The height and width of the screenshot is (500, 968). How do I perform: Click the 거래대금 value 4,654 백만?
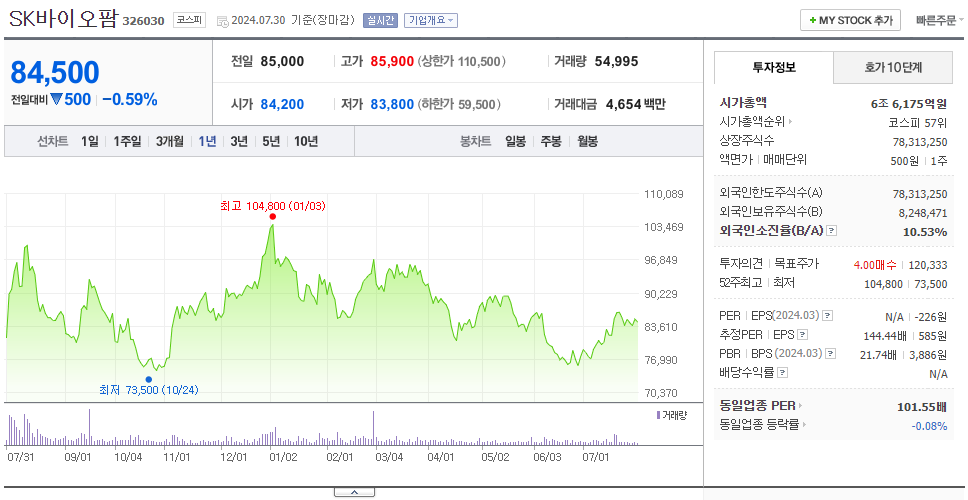[636, 105]
